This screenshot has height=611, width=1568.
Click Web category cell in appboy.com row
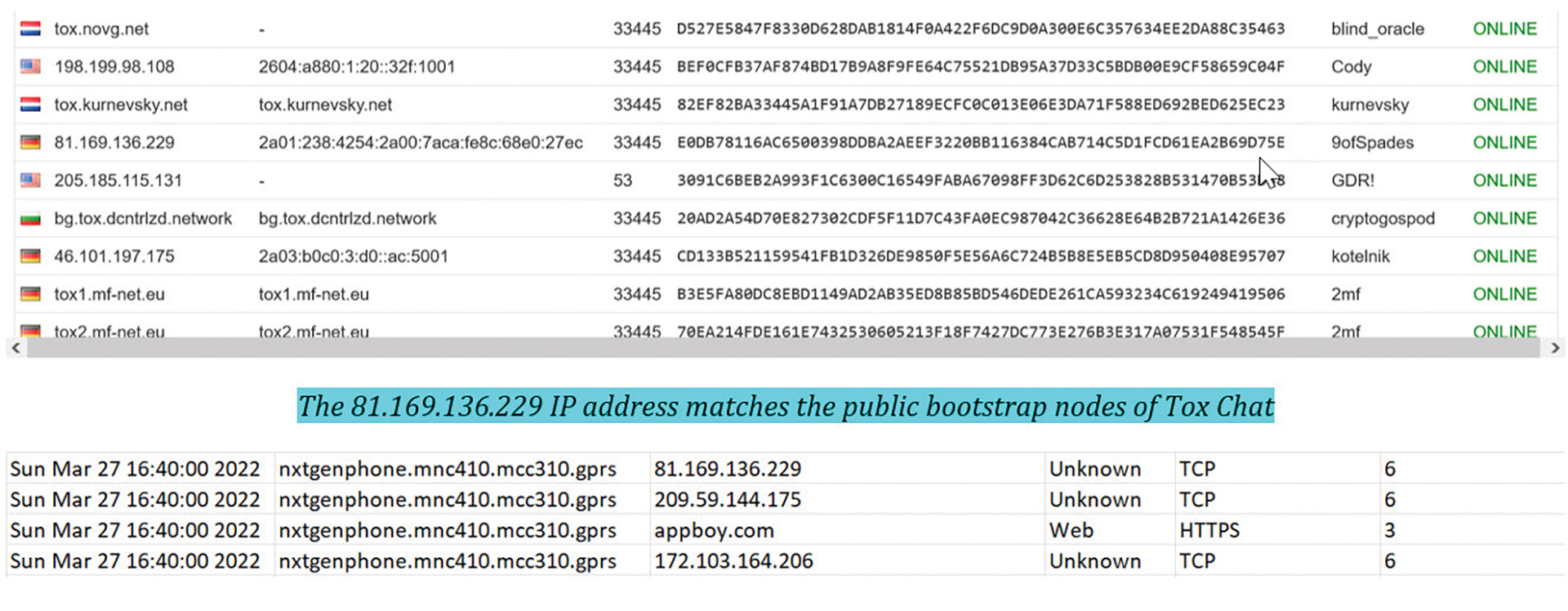pyautogui.click(x=1071, y=530)
